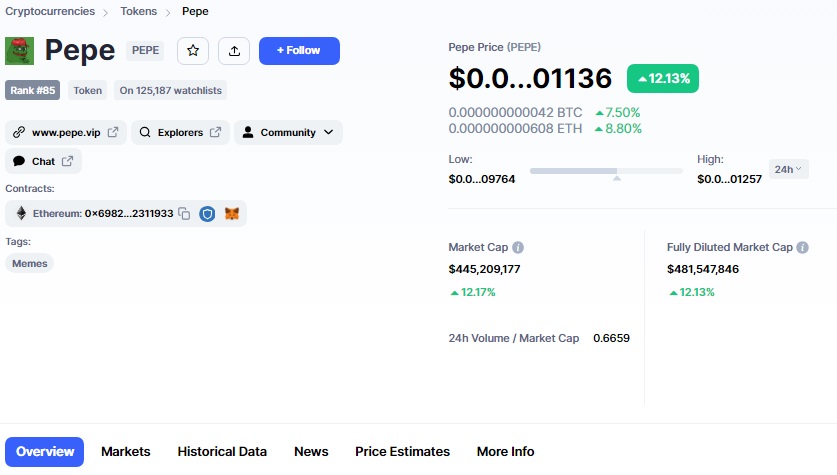Click the external-link icon next to Explorers
The height and width of the screenshot is (475, 837).
(215, 132)
